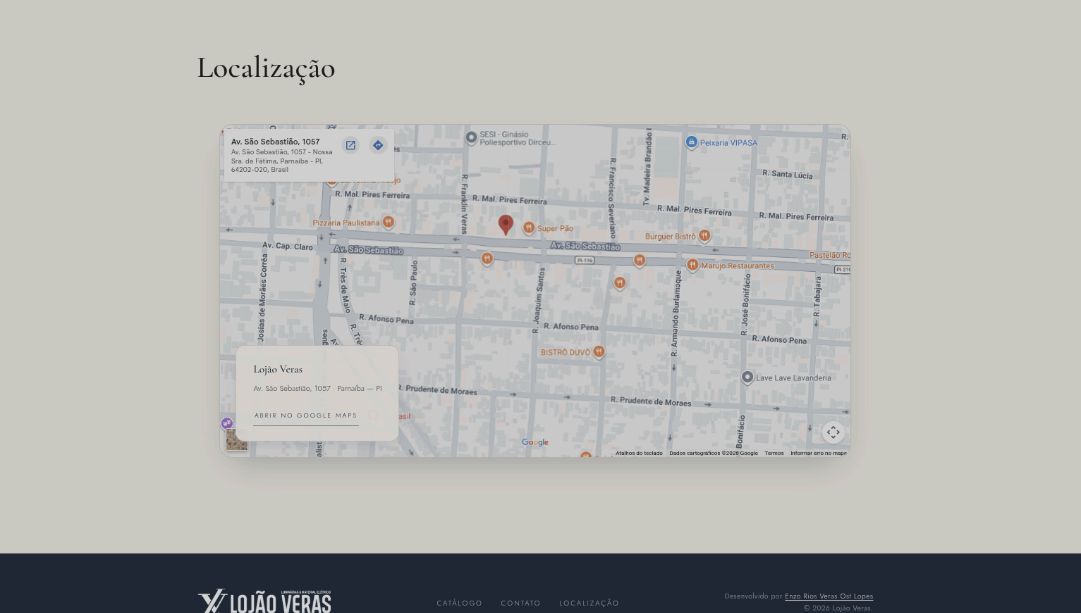Click the Google logo on the map

pyautogui.click(x=535, y=443)
